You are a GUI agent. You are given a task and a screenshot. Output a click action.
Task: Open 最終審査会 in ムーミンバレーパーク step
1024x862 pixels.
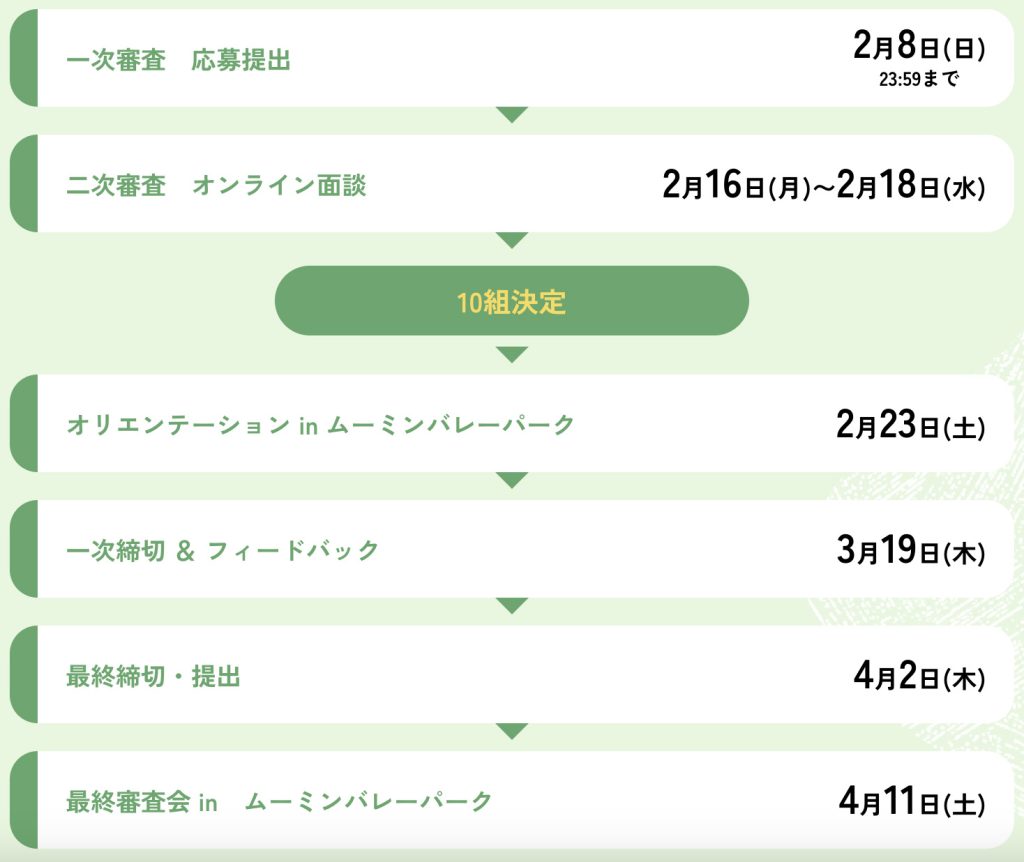(279, 802)
